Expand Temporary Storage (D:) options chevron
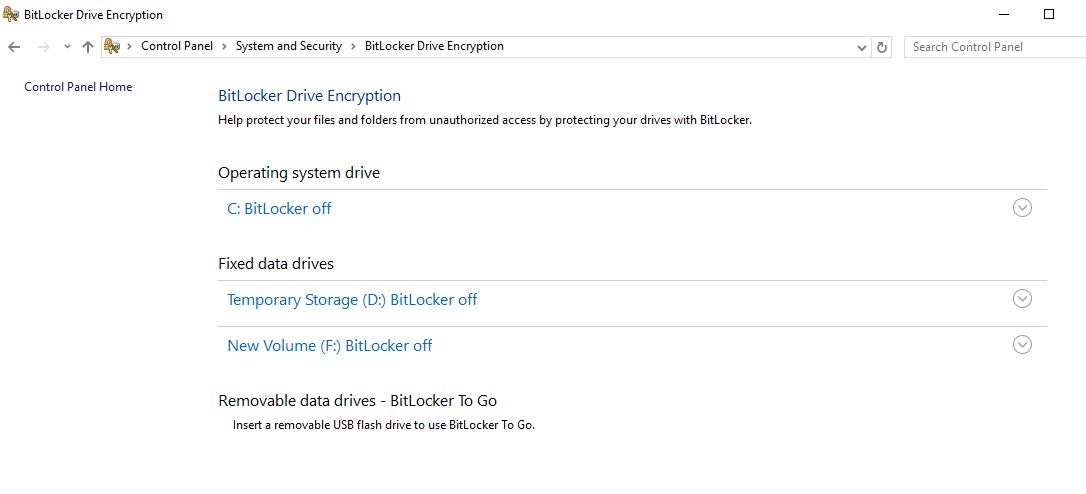This screenshot has width=1086, height=494. point(1022,299)
